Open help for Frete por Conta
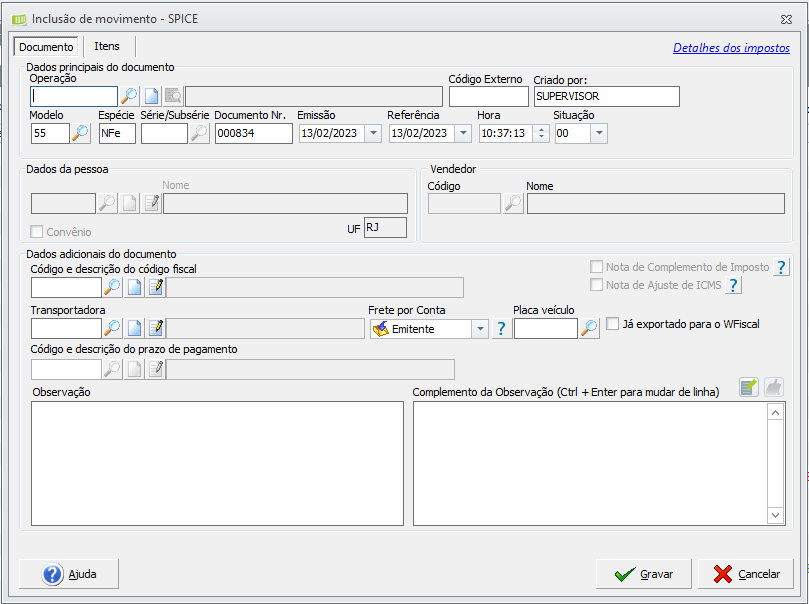 (x=501, y=329)
